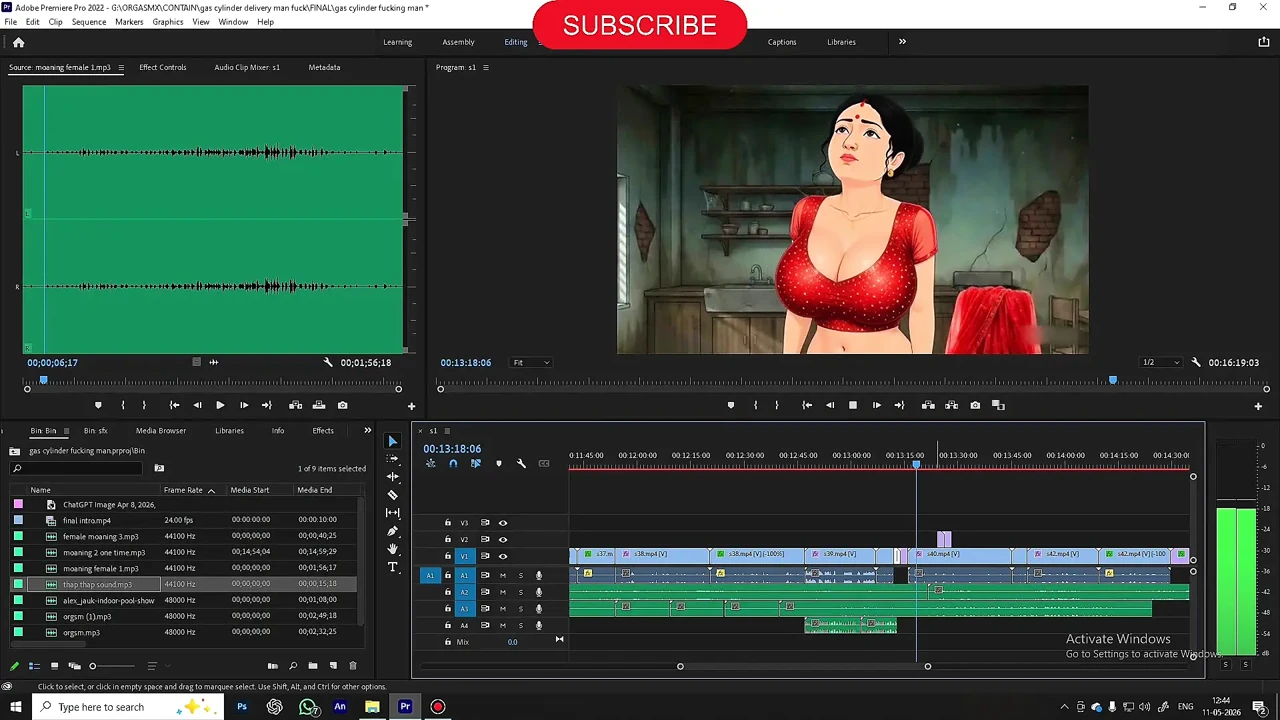
Task: Toggle bin writable green pencil icon
Action: pos(14,666)
